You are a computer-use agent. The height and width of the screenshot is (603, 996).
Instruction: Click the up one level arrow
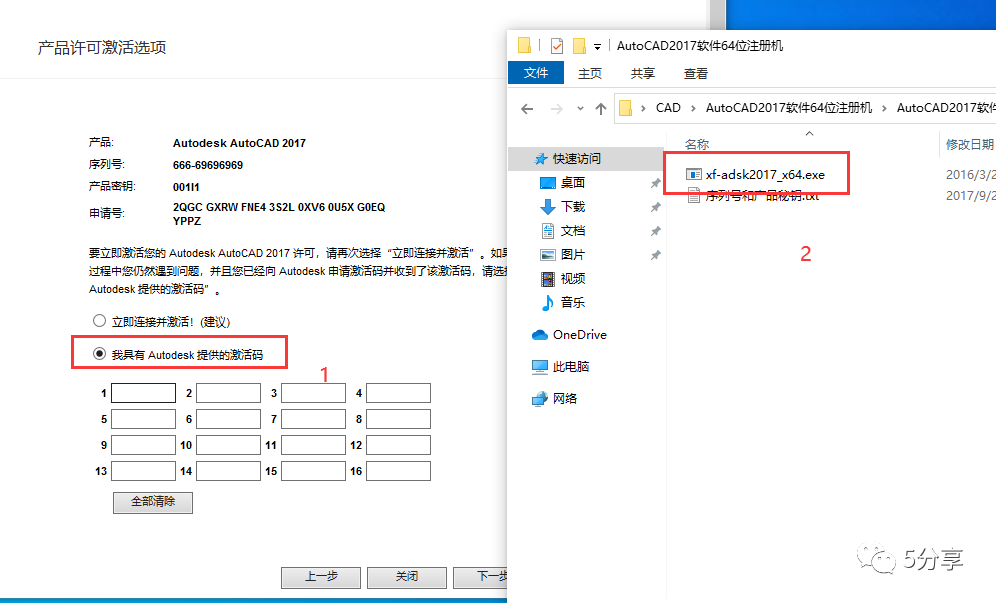tap(600, 109)
